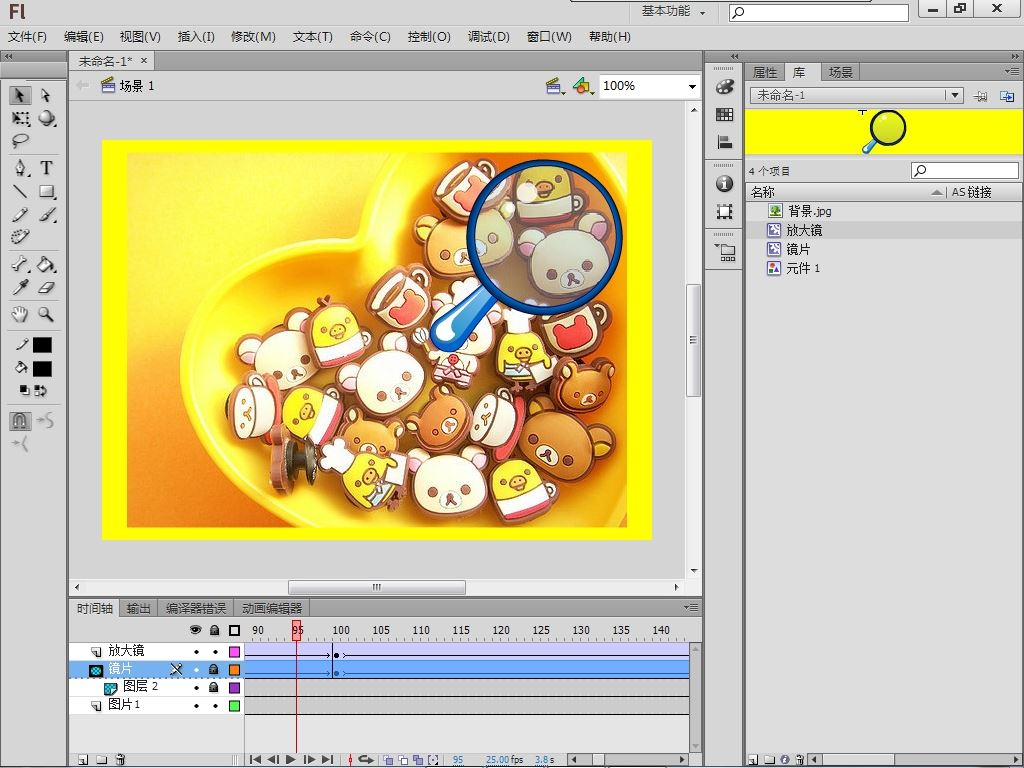Click the fill color black swatch
The width and height of the screenshot is (1024, 768).
click(x=42, y=369)
